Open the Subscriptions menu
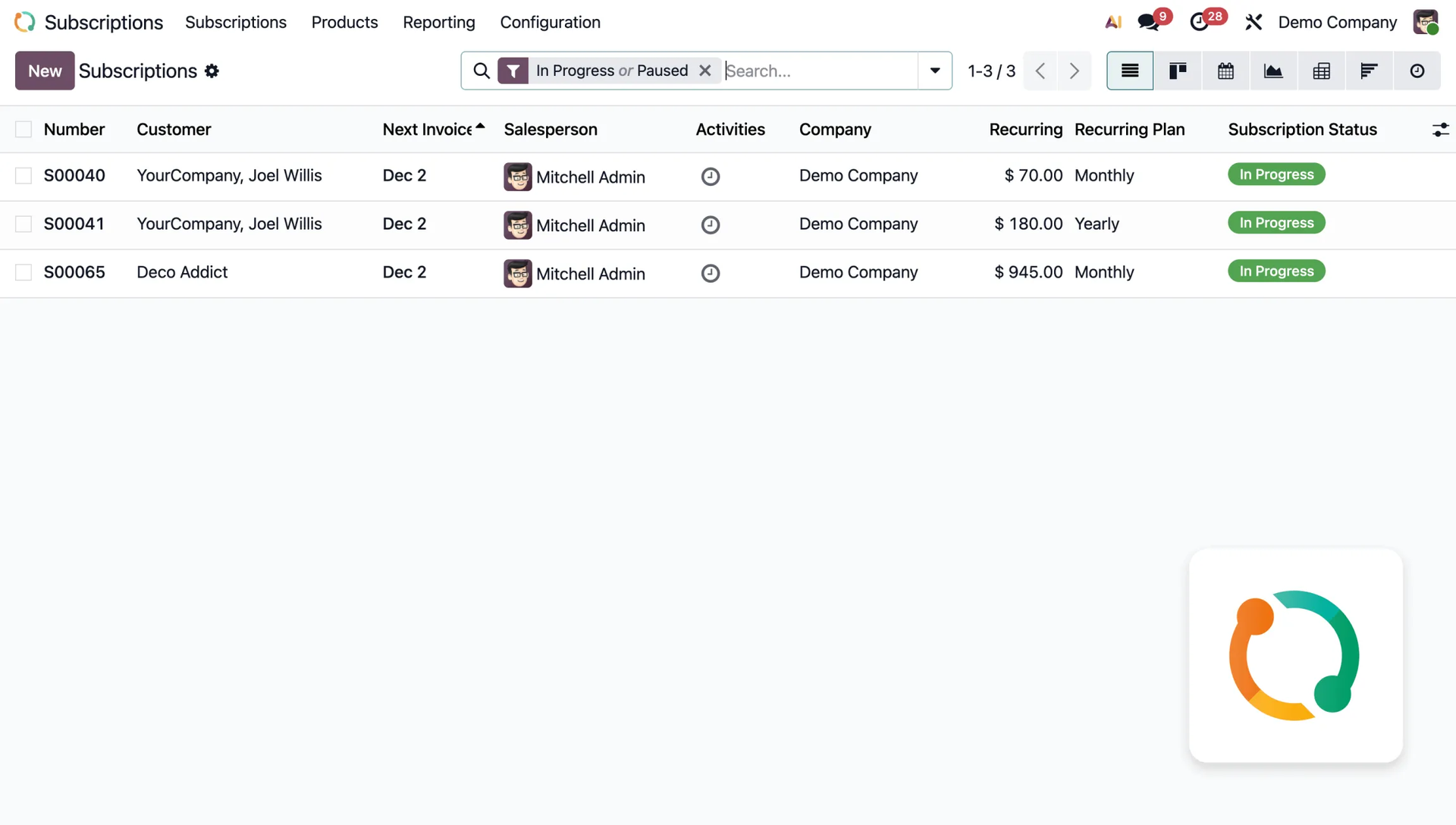Screen dimensions: 1456x825 coord(236,22)
